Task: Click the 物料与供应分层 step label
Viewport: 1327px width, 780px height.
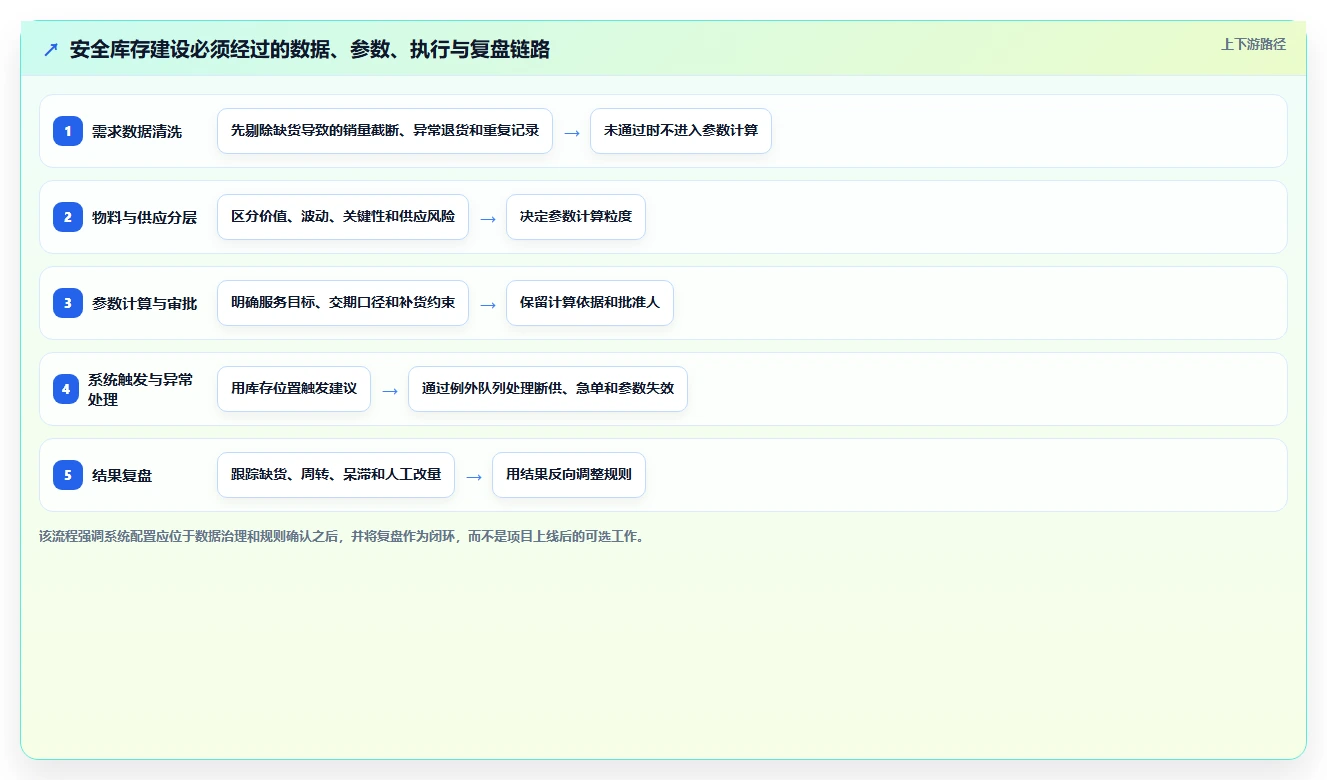Action: point(144,217)
